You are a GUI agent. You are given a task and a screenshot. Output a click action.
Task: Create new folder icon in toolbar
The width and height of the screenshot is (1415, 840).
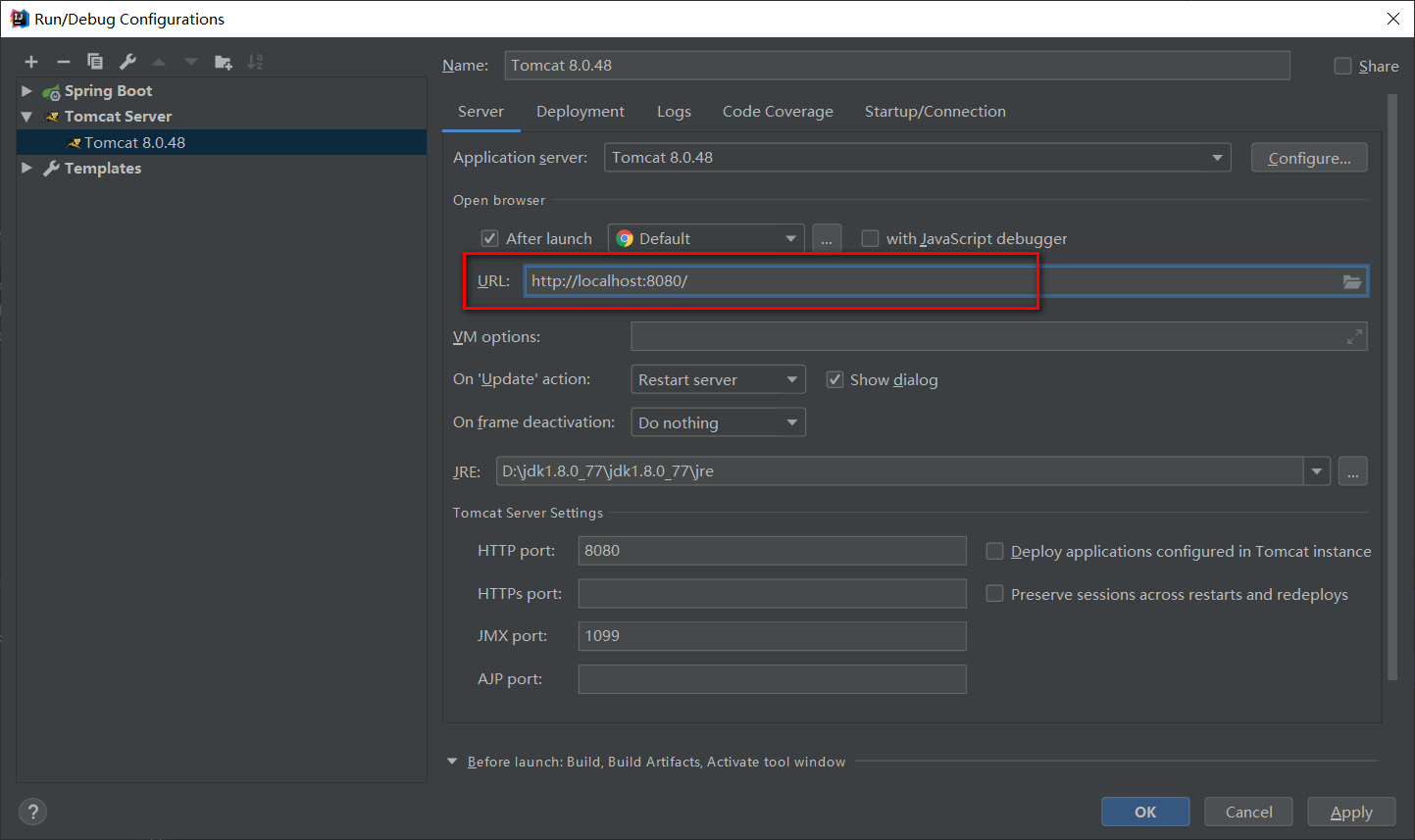pyautogui.click(x=224, y=62)
